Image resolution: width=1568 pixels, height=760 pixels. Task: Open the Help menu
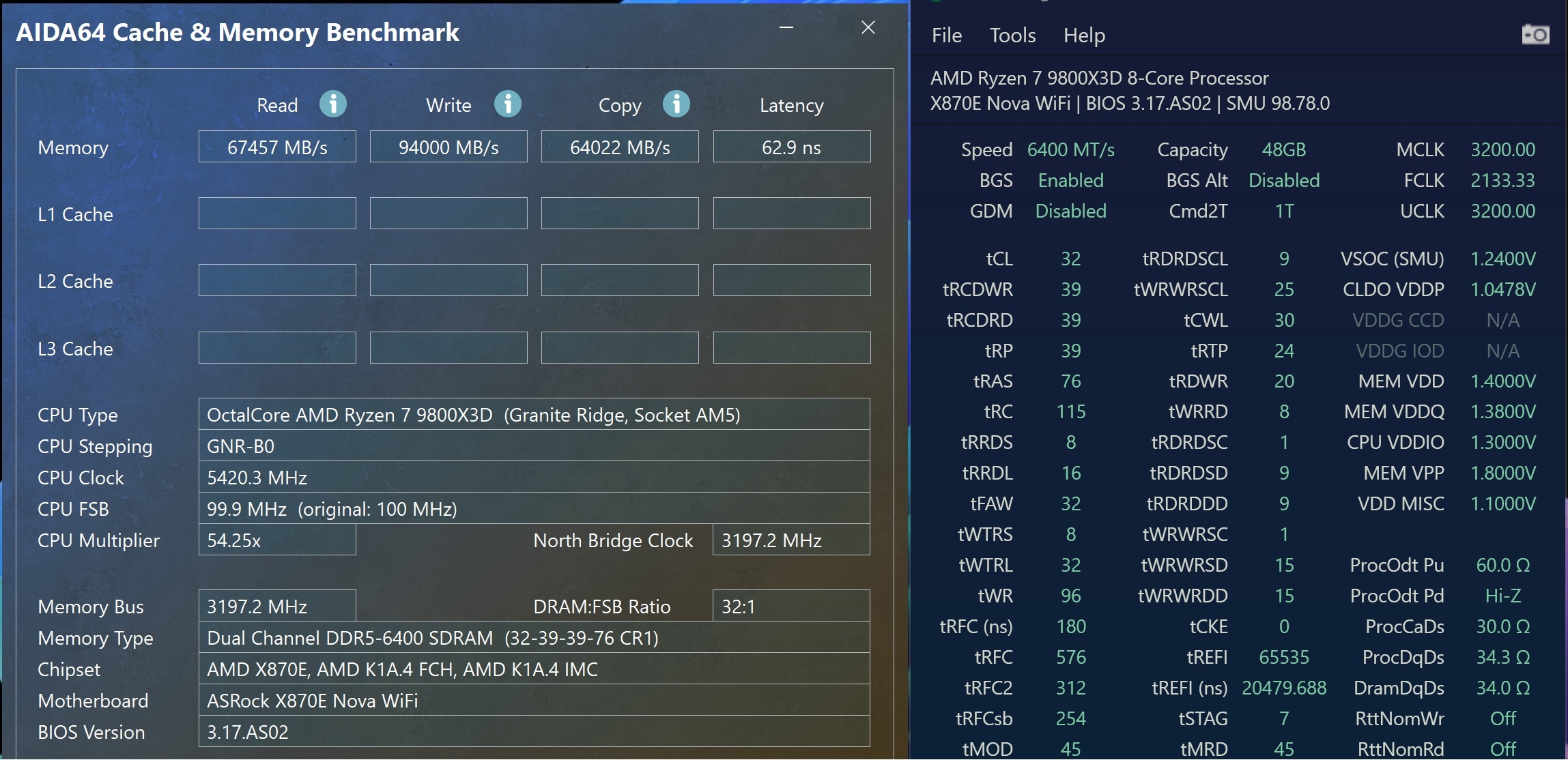(1084, 35)
